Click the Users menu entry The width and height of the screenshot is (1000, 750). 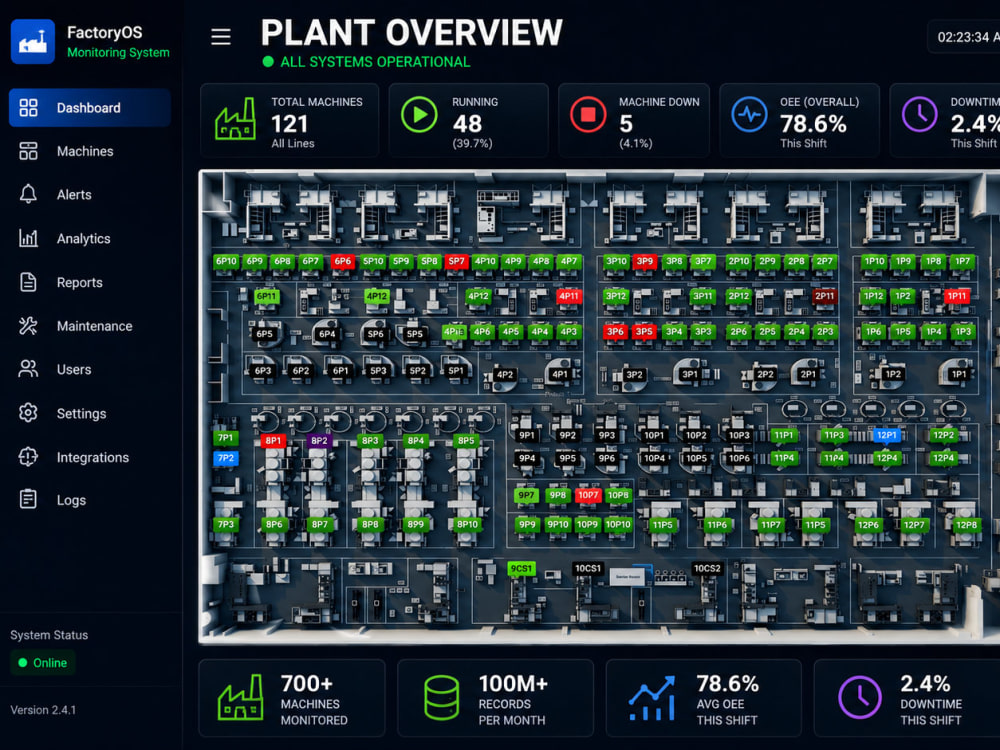pyautogui.click(x=90, y=369)
